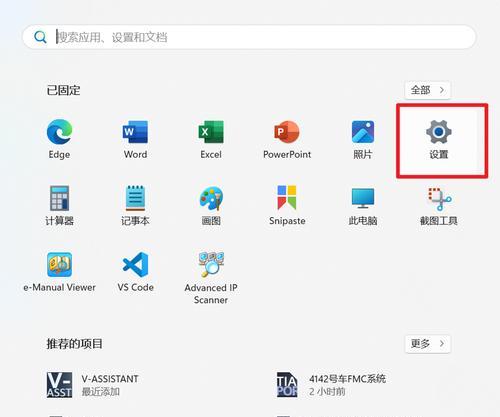Click the search magnifier icon
The width and height of the screenshot is (500, 417).
point(40,37)
